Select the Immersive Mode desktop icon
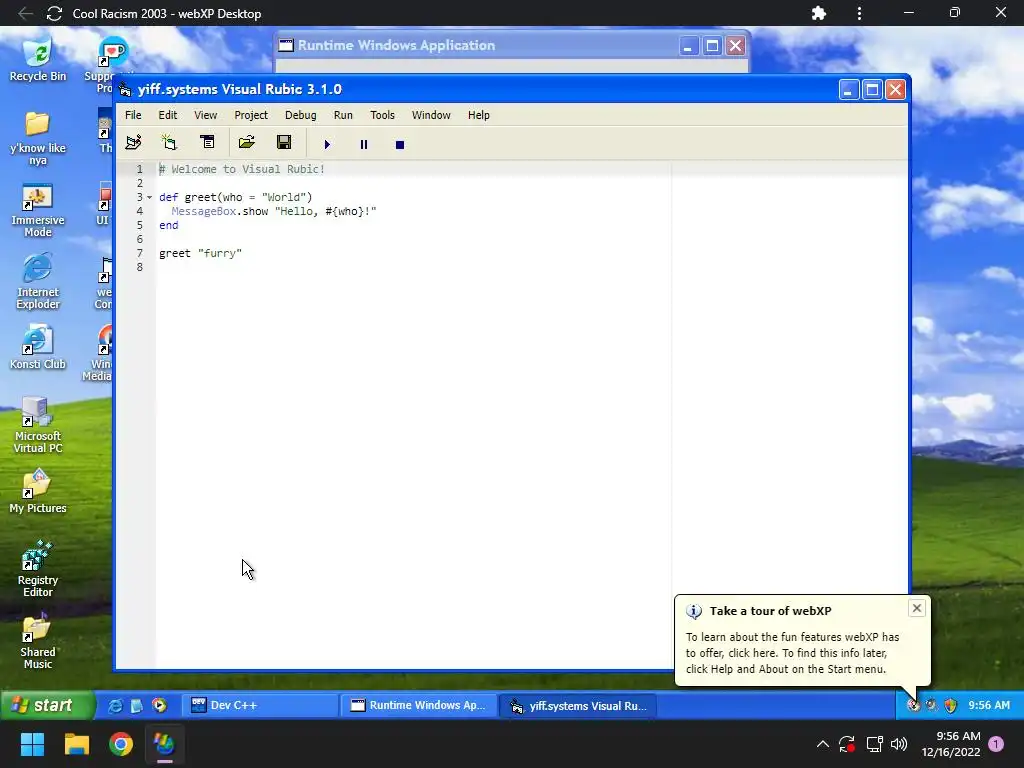Image resolution: width=1024 pixels, height=768 pixels. click(38, 211)
